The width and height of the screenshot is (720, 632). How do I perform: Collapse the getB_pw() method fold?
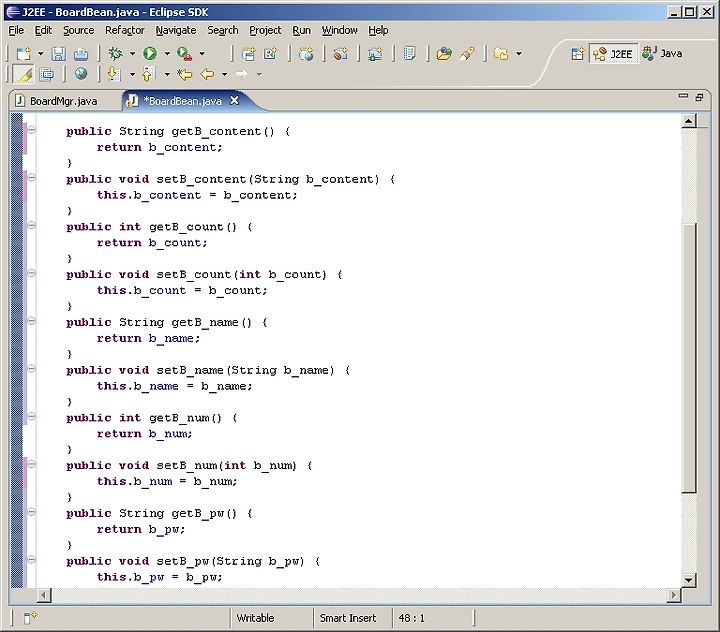coord(32,512)
